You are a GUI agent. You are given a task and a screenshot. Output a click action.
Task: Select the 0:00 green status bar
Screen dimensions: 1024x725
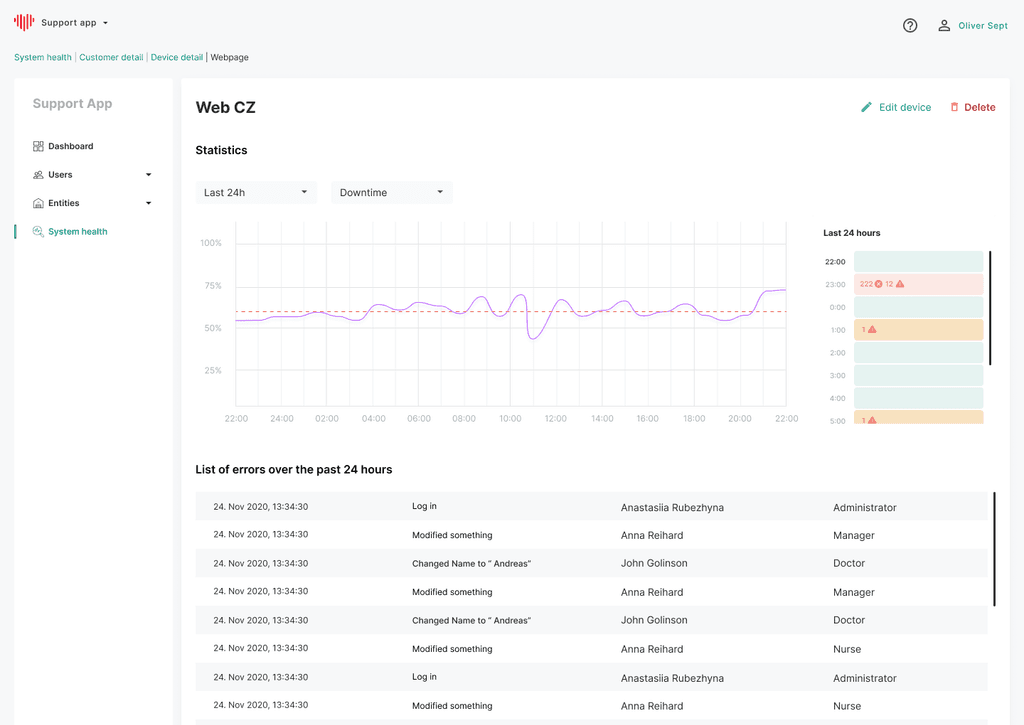coord(918,307)
